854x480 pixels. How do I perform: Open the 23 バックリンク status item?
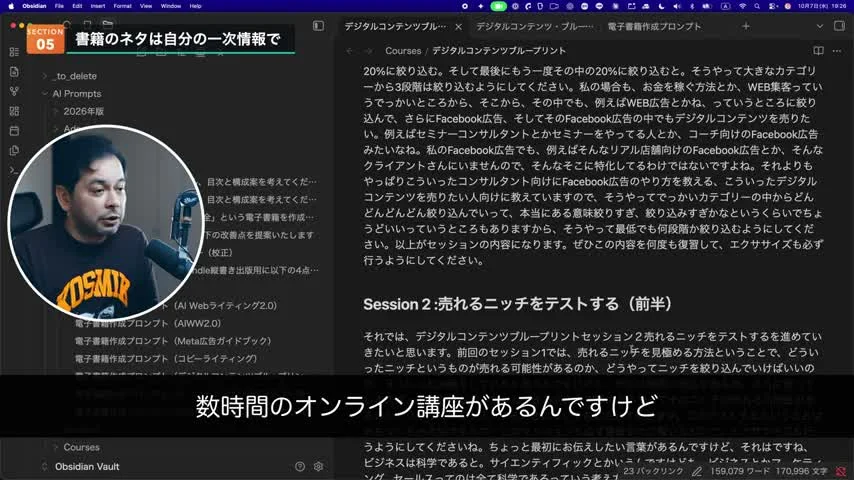tap(653, 471)
